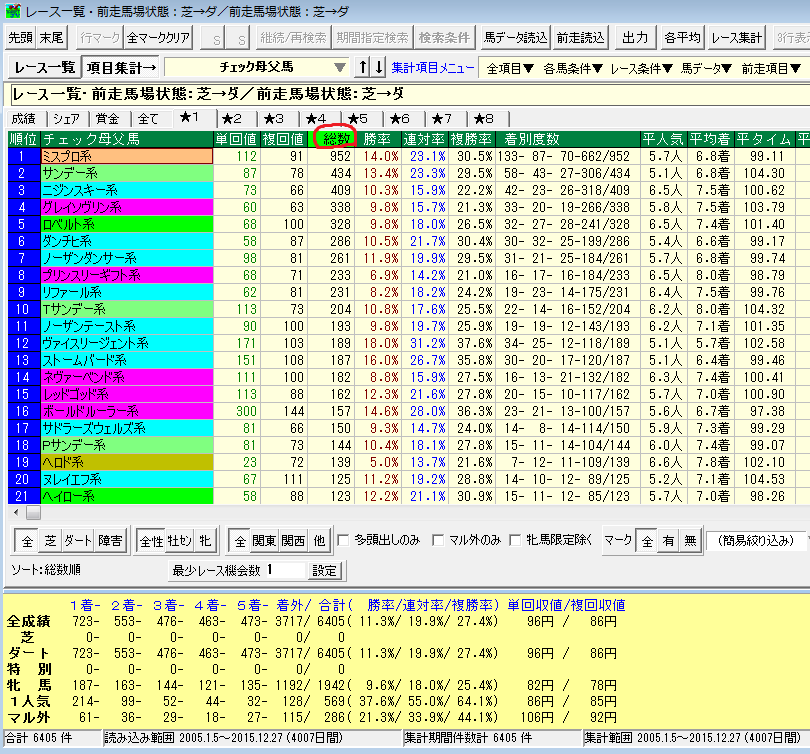The image size is (810, 754).
Task: Toggle the マル外のみ checkbox
Action: [x=438, y=540]
